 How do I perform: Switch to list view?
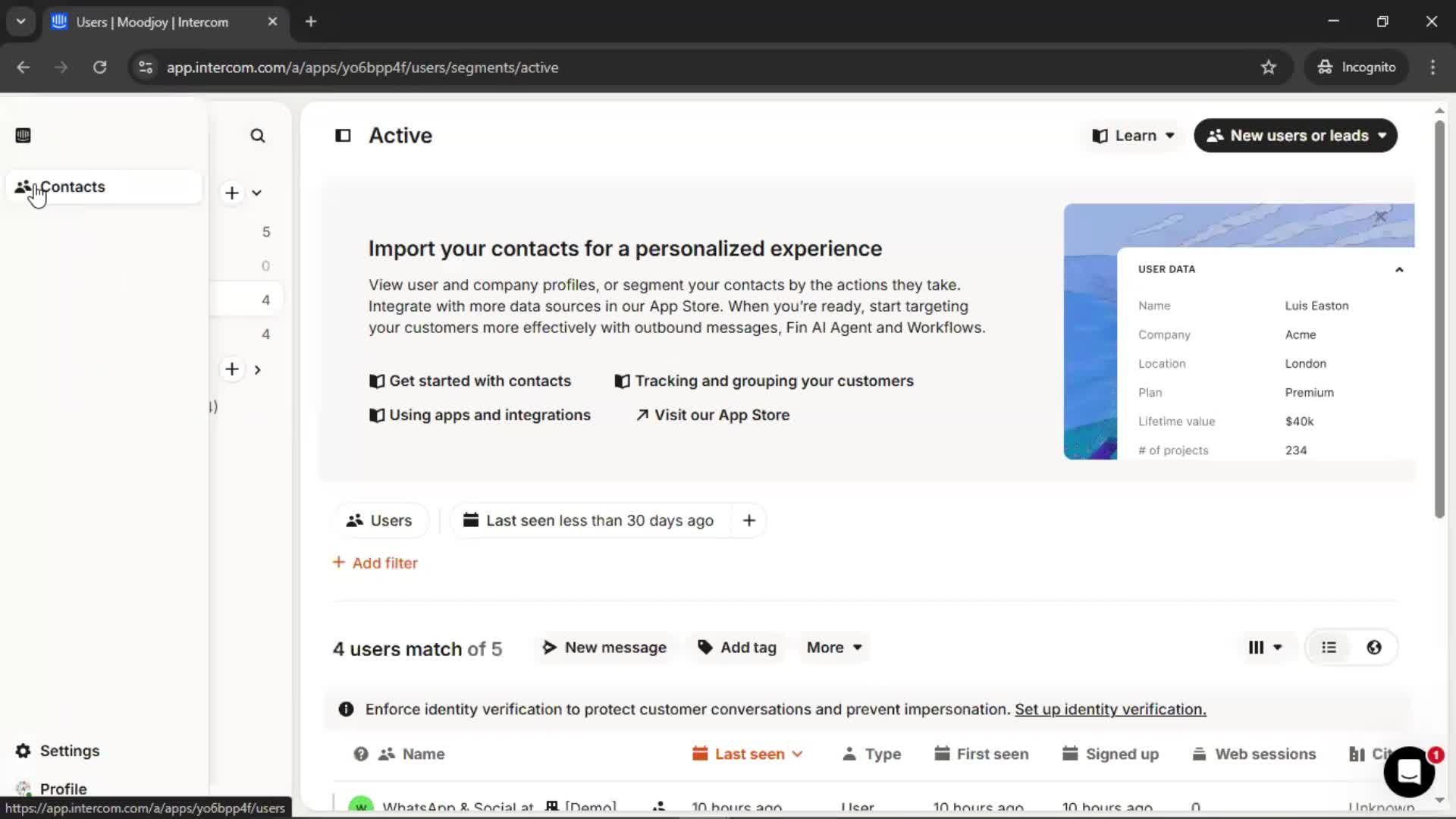point(1329,648)
